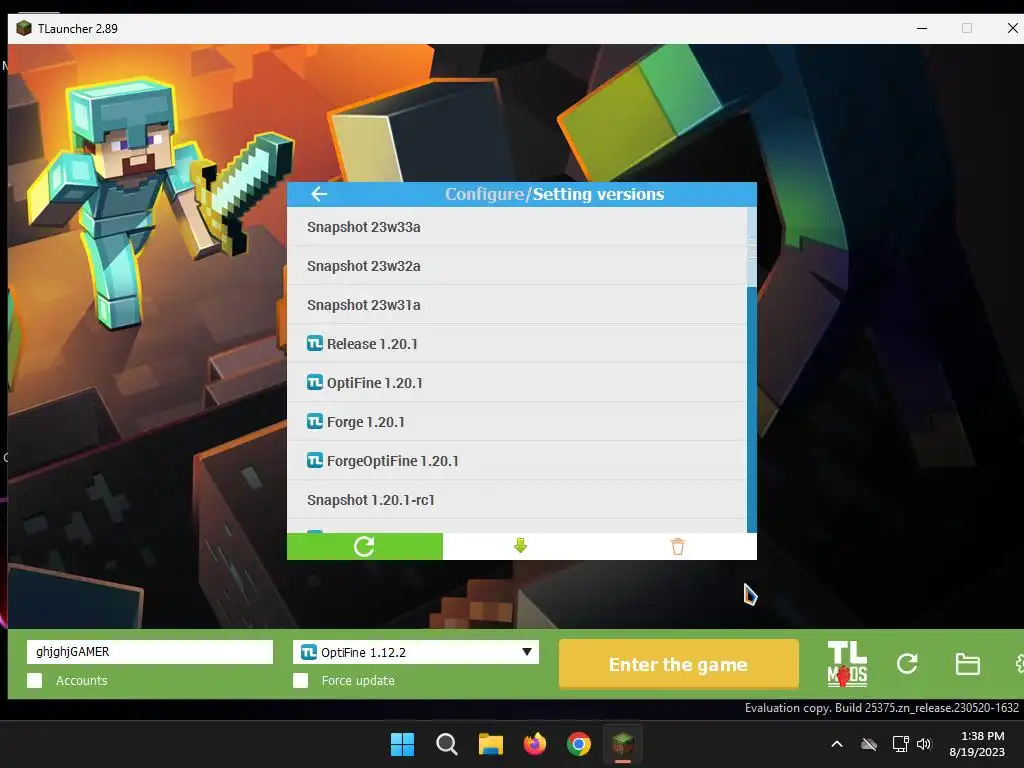Open the game folder icon
The width and height of the screenshot is (1024, 768).
(967, 664)
